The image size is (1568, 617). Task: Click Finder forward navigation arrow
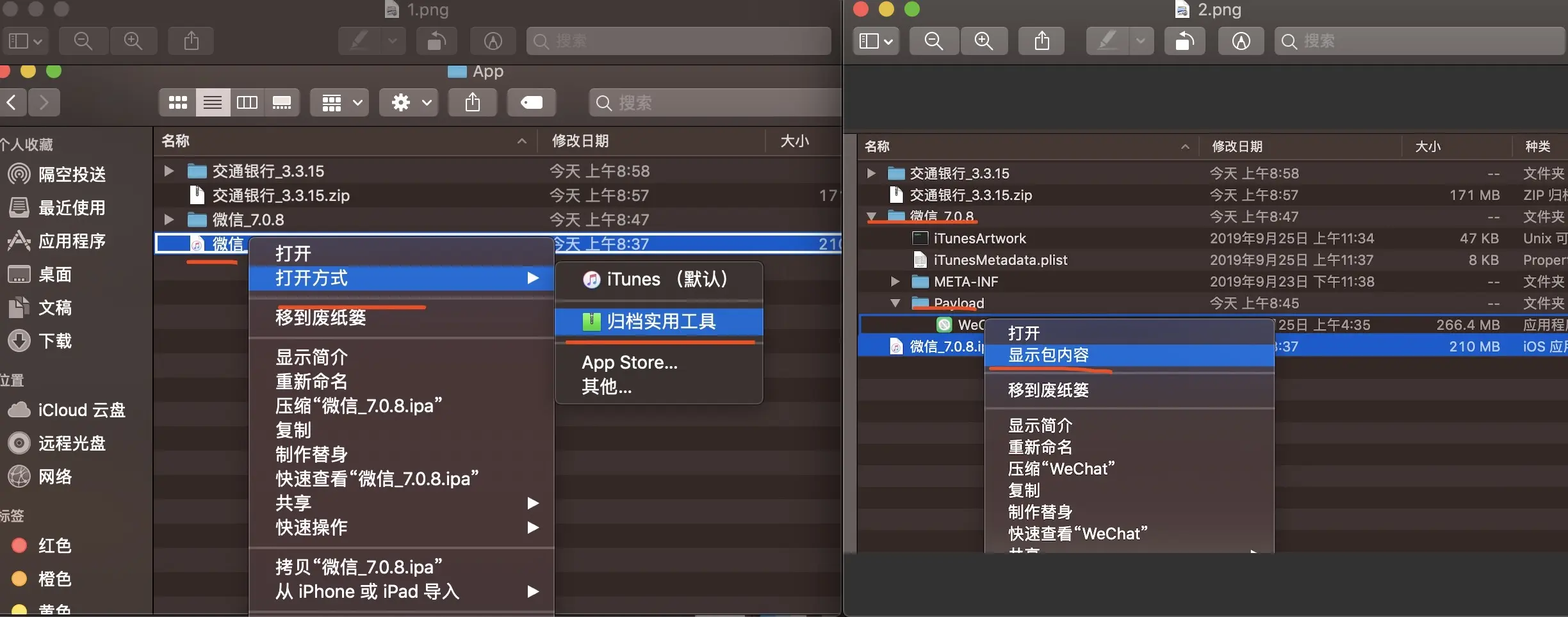point(44,102)
